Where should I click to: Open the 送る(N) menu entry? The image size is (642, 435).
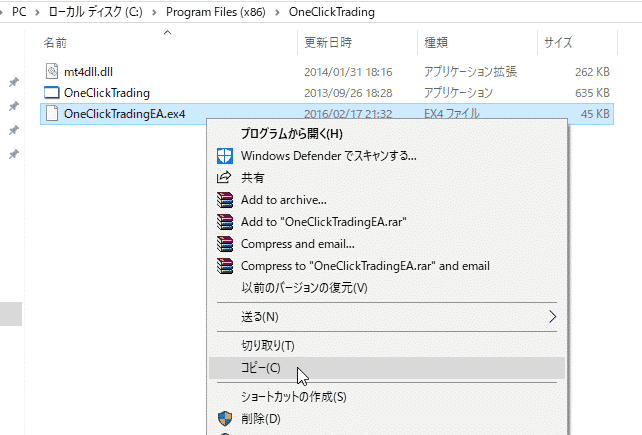pyautogui.click(x=387, y=317)
